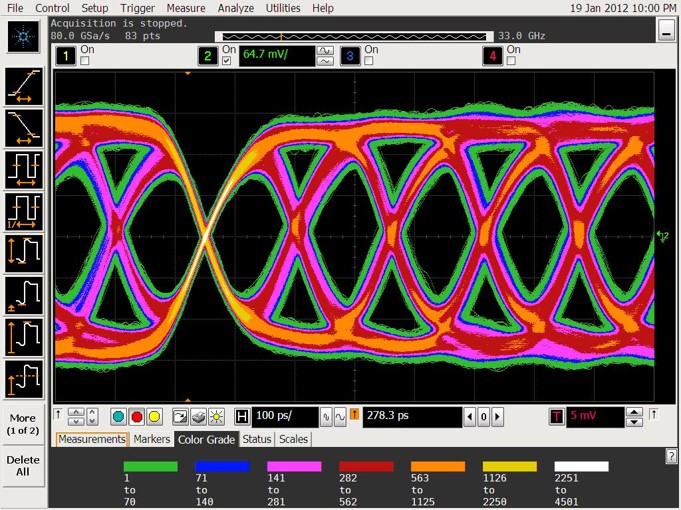Viewport: 681px width, 510px height.
Task: Shift horizontal delay left with arrow button
Action: [x=469, y=417]
